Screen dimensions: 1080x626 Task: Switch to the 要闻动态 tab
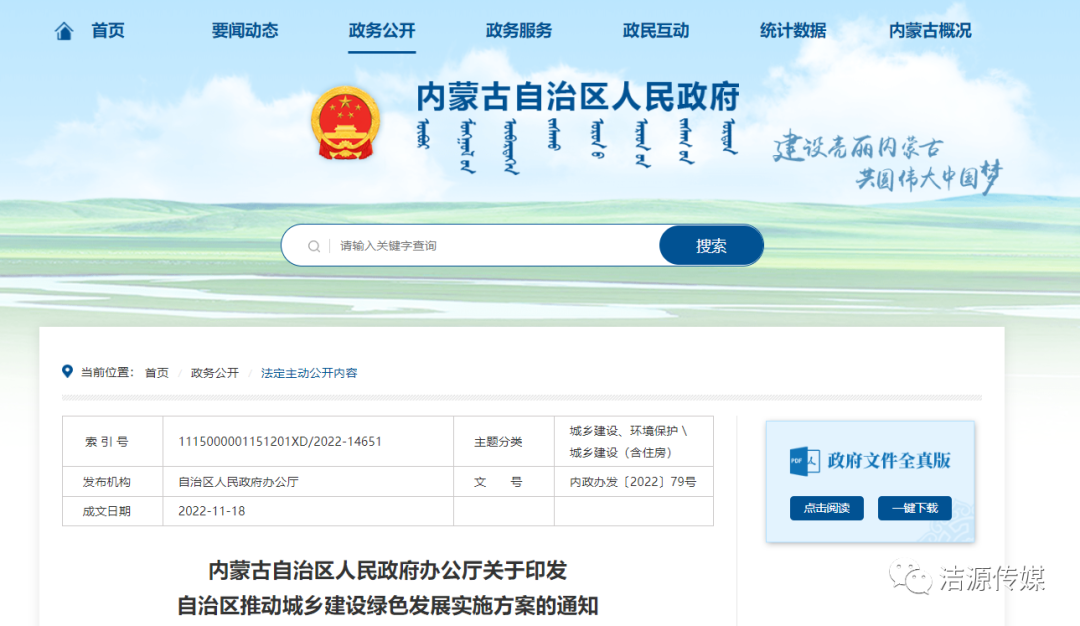[244, 30]
